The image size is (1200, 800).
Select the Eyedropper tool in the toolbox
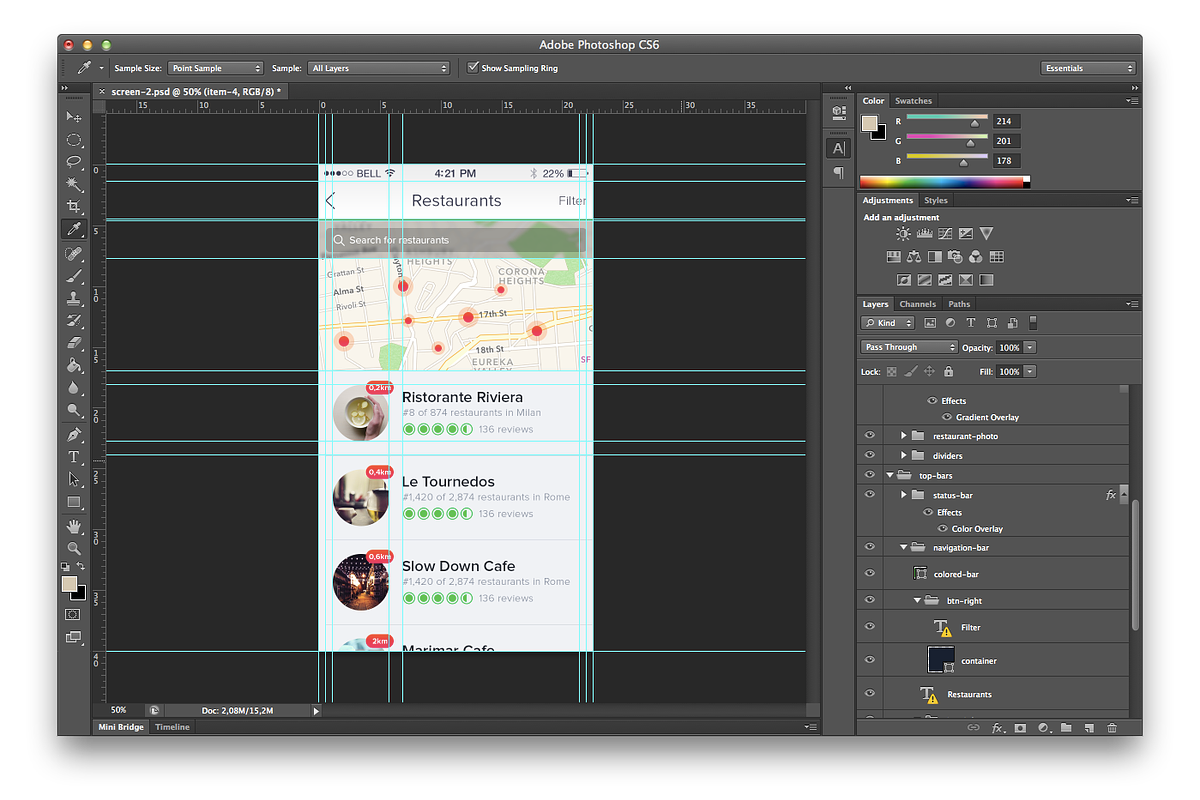click(73, 230)
